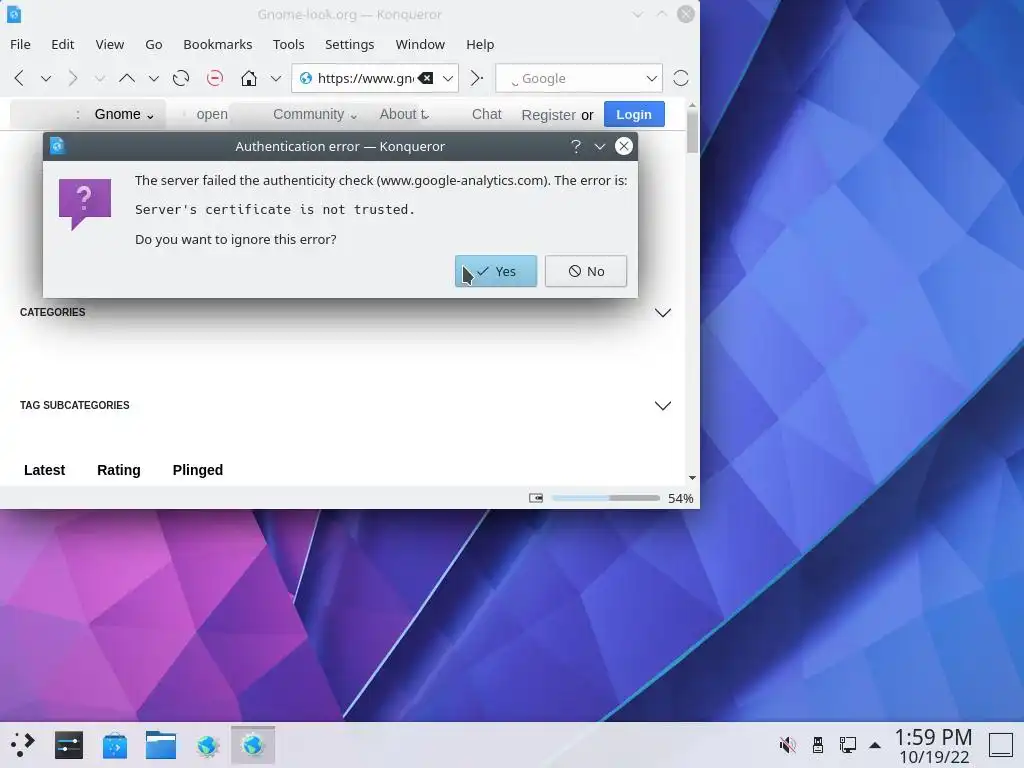The width and height of the screenshot is (1024, 768).
Task: Select the active Konqueror taskbar entry
Action: 253,744
